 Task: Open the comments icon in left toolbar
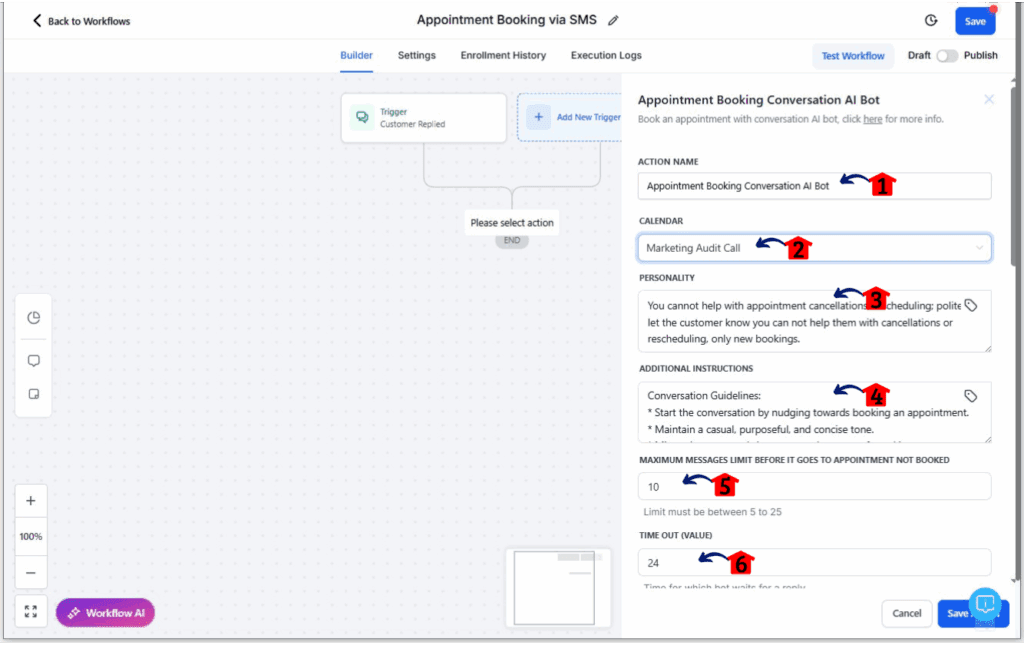click(33, 361)
